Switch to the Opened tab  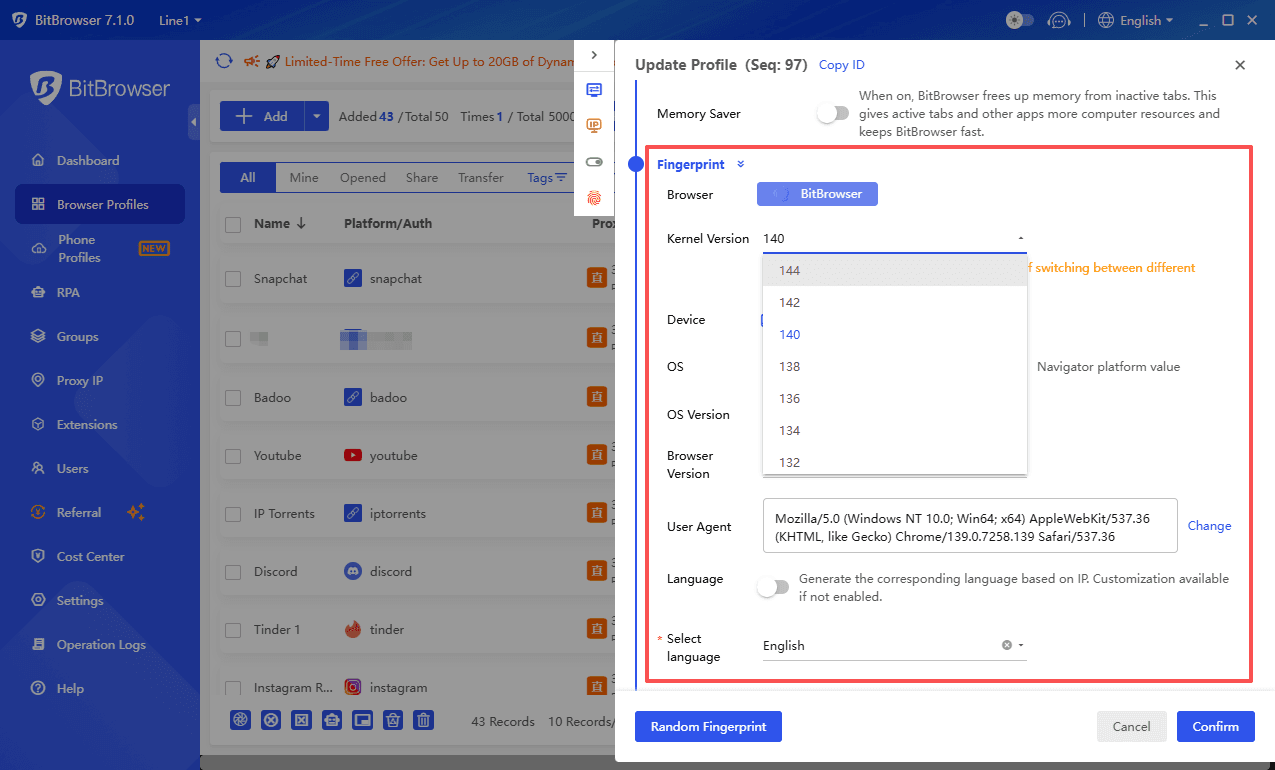[362, 177]
